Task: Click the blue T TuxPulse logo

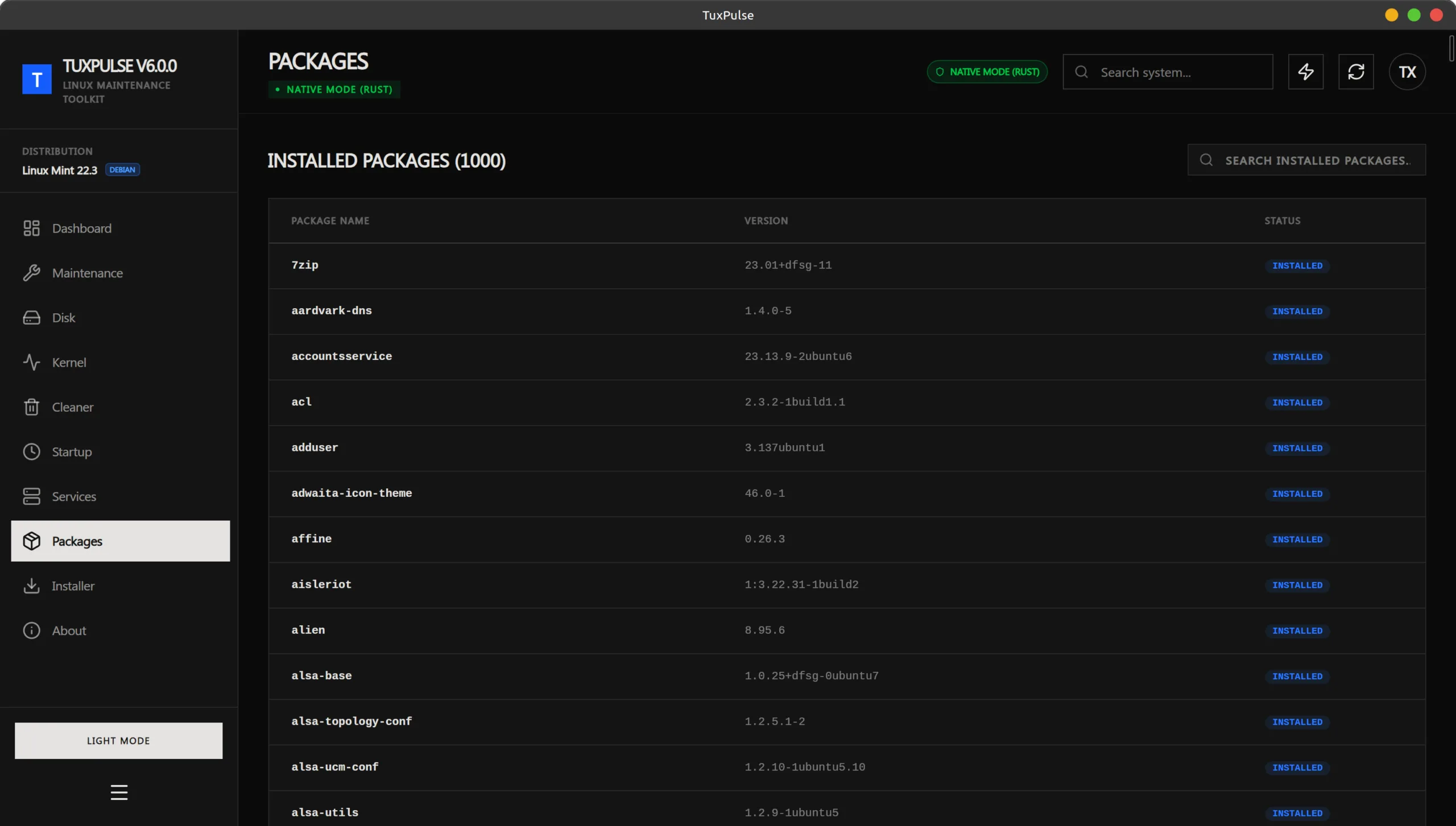Action: pyautogui.click(x=37, y=79)
